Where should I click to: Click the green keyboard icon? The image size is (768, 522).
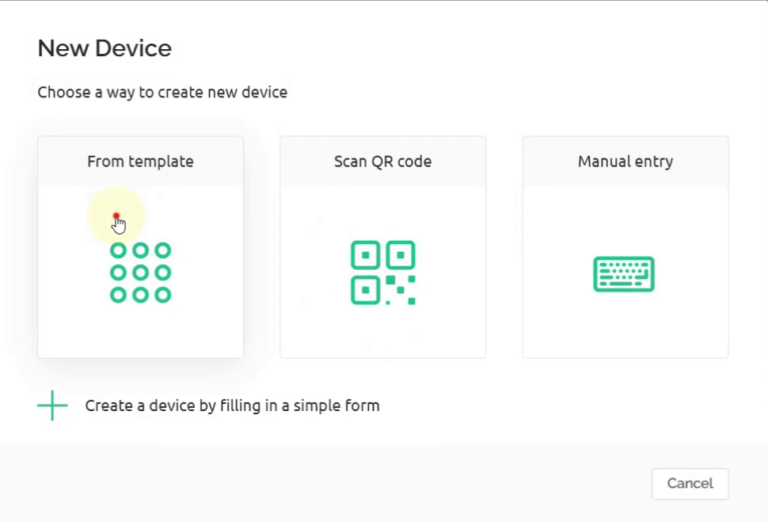point(624,273)
